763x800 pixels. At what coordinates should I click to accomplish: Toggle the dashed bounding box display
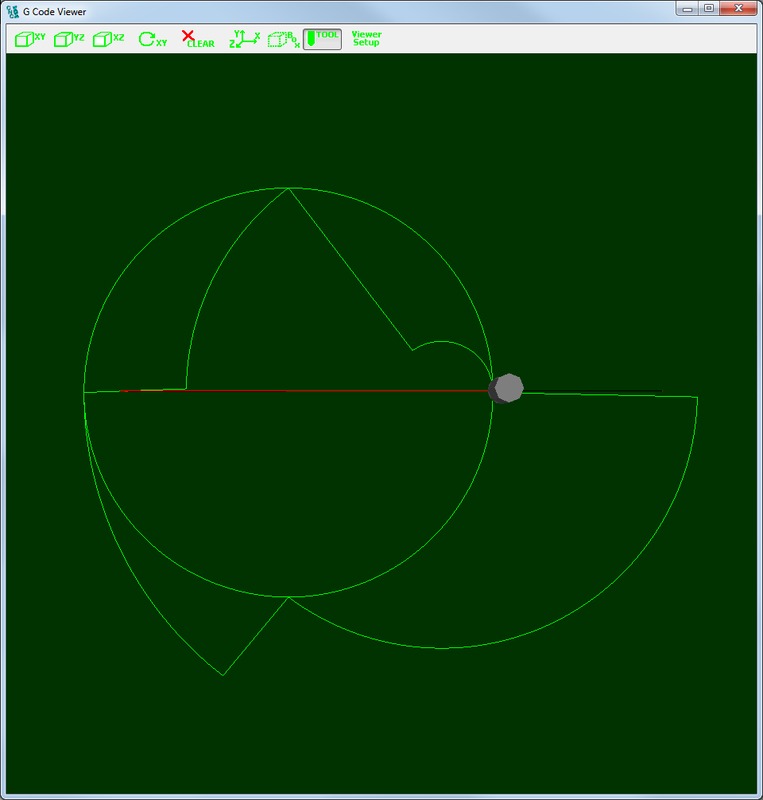[x=283, y=39]
